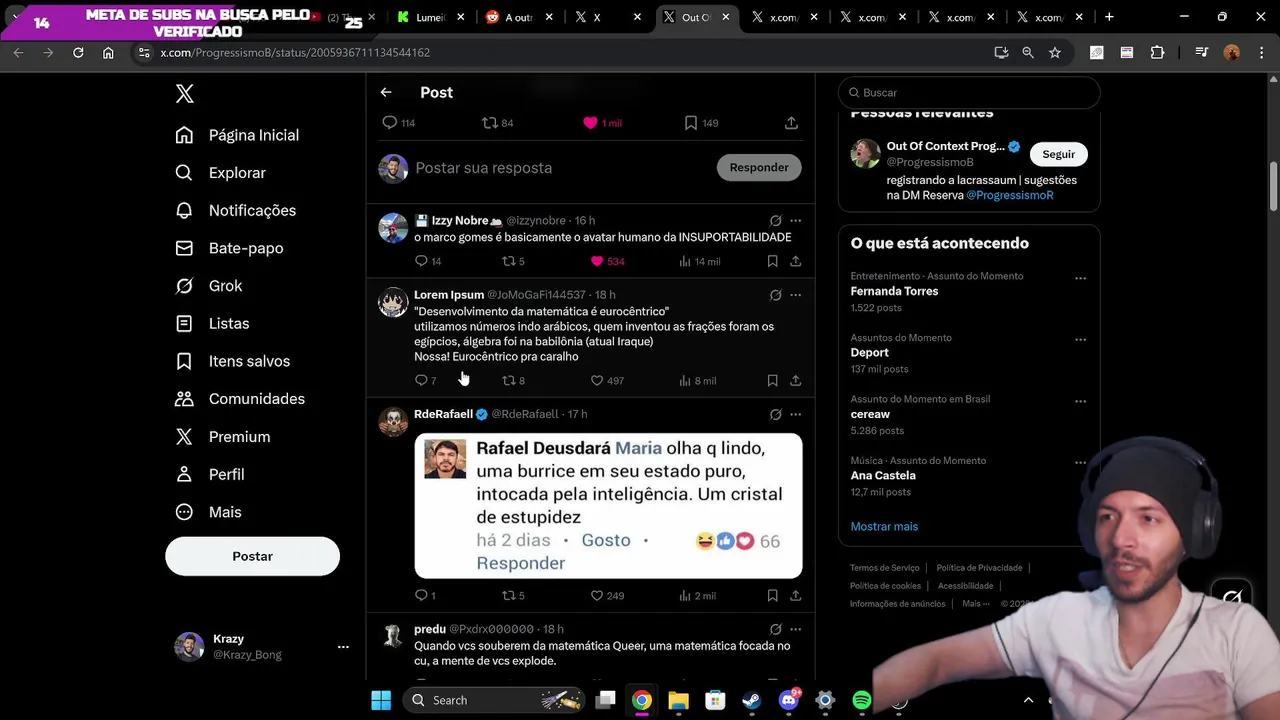The height and width of the screenshot is (720, 1280).
Task: Open Premium in sidebar
Action: (x=222, y=437)
